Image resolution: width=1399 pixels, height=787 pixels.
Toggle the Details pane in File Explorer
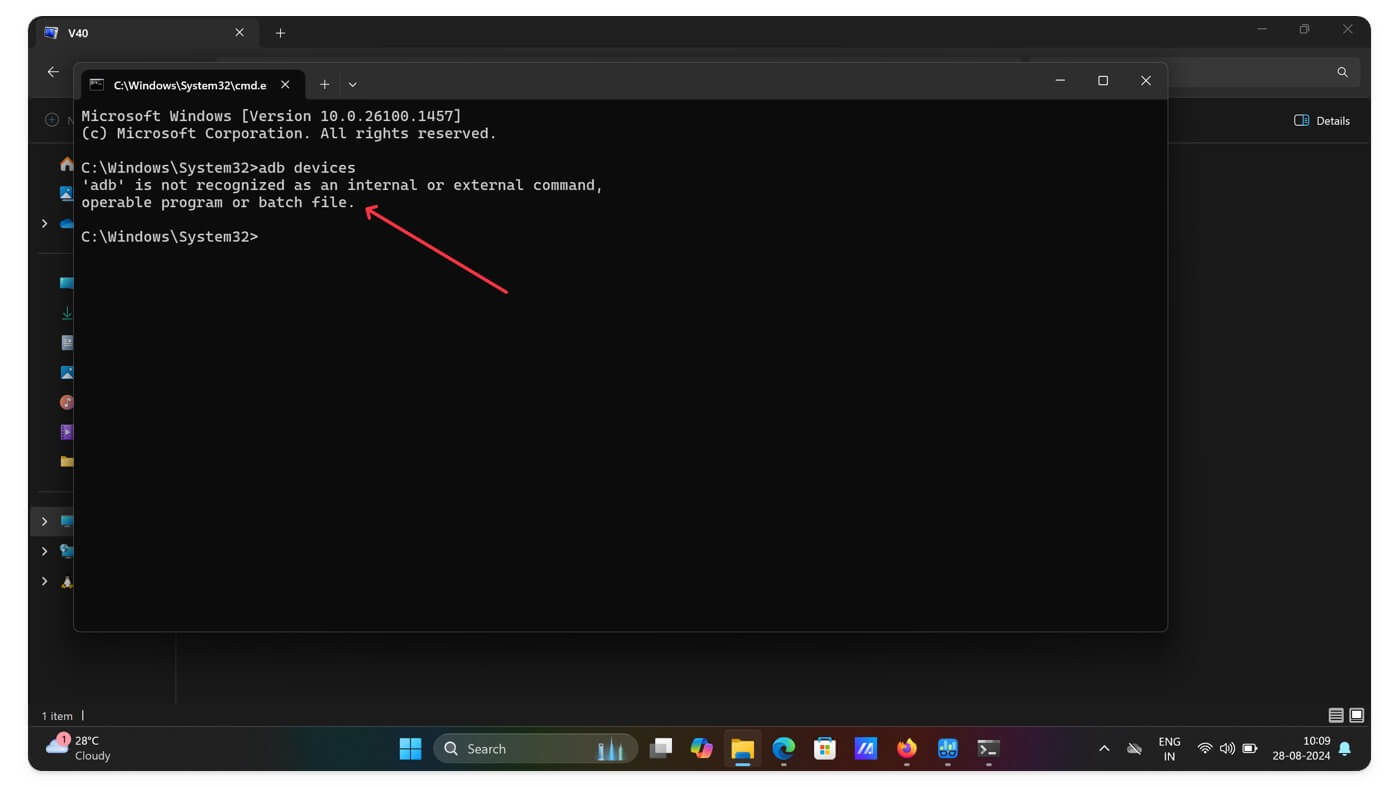click(1322, 121)
